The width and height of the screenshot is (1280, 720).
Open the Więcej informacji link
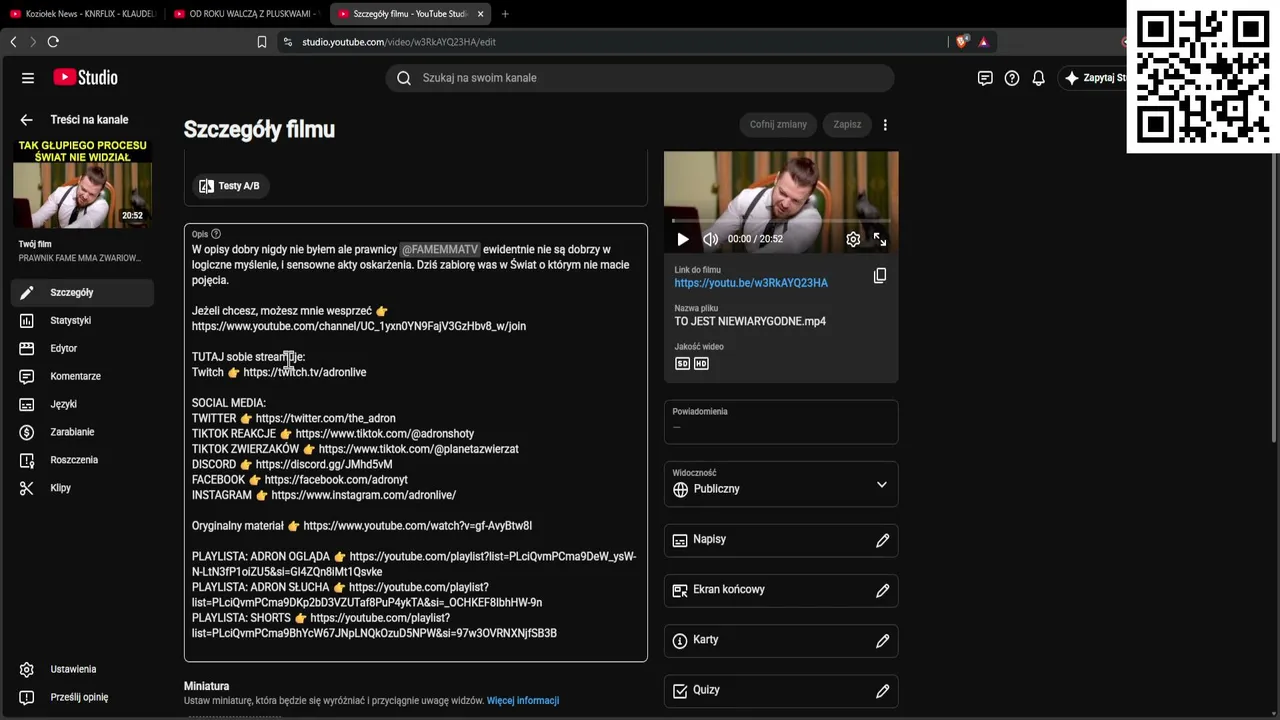(523, 701)
